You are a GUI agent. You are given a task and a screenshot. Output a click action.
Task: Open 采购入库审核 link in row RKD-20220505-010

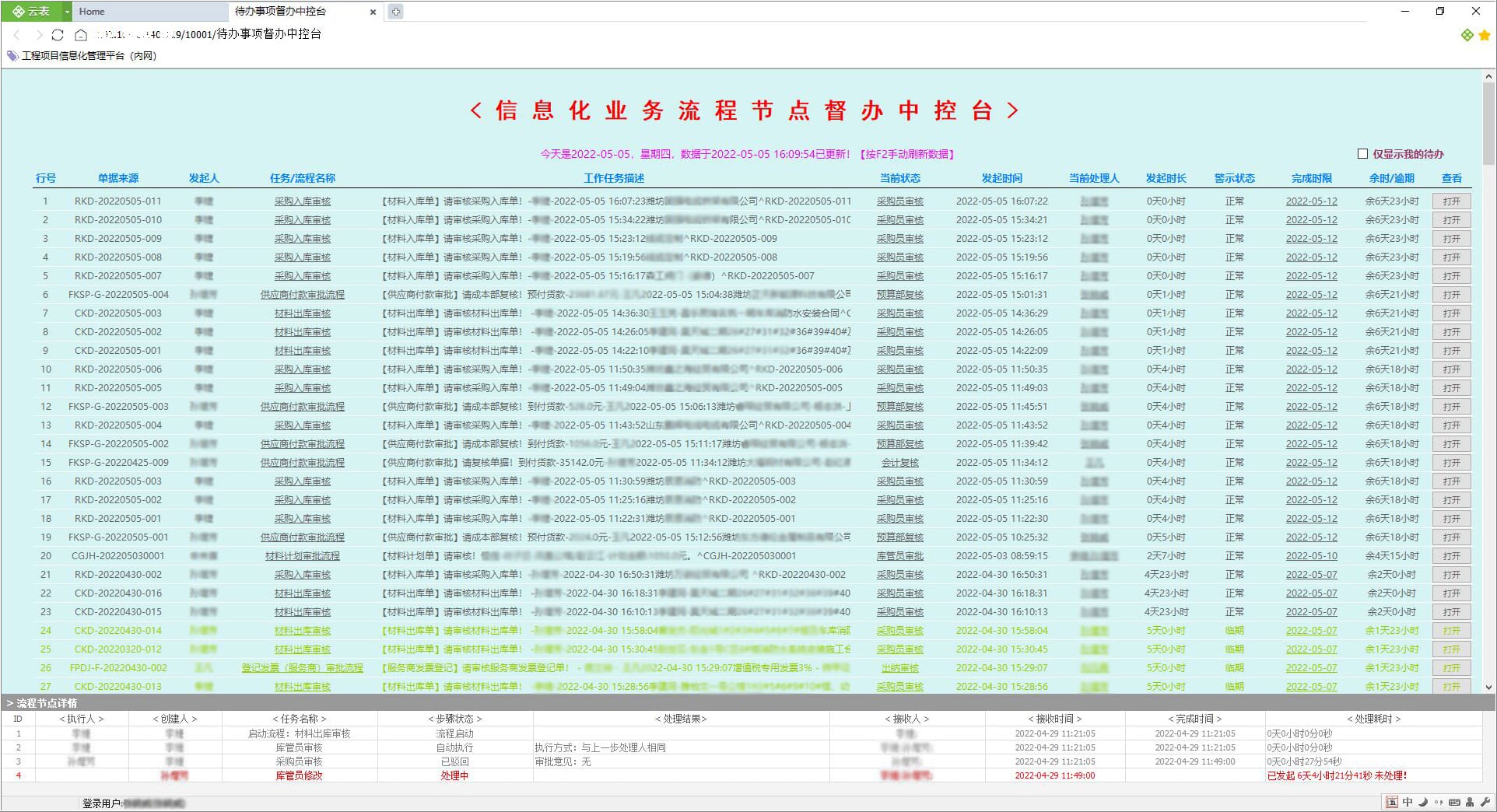pyautogui.click(x=303, y=220)
